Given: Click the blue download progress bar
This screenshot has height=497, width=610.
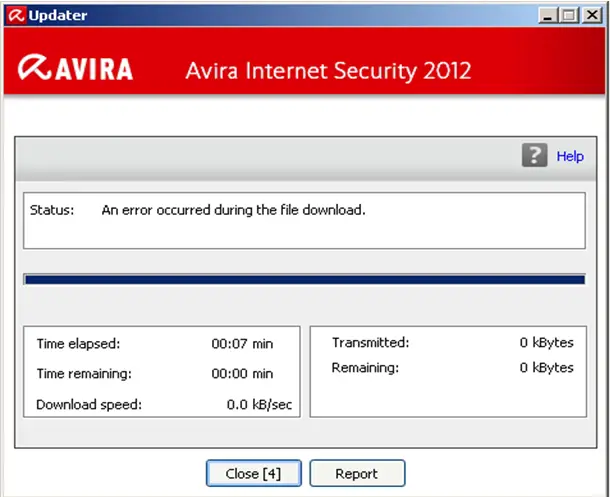Looking at the screenshot, I should [x=305, y=280].
